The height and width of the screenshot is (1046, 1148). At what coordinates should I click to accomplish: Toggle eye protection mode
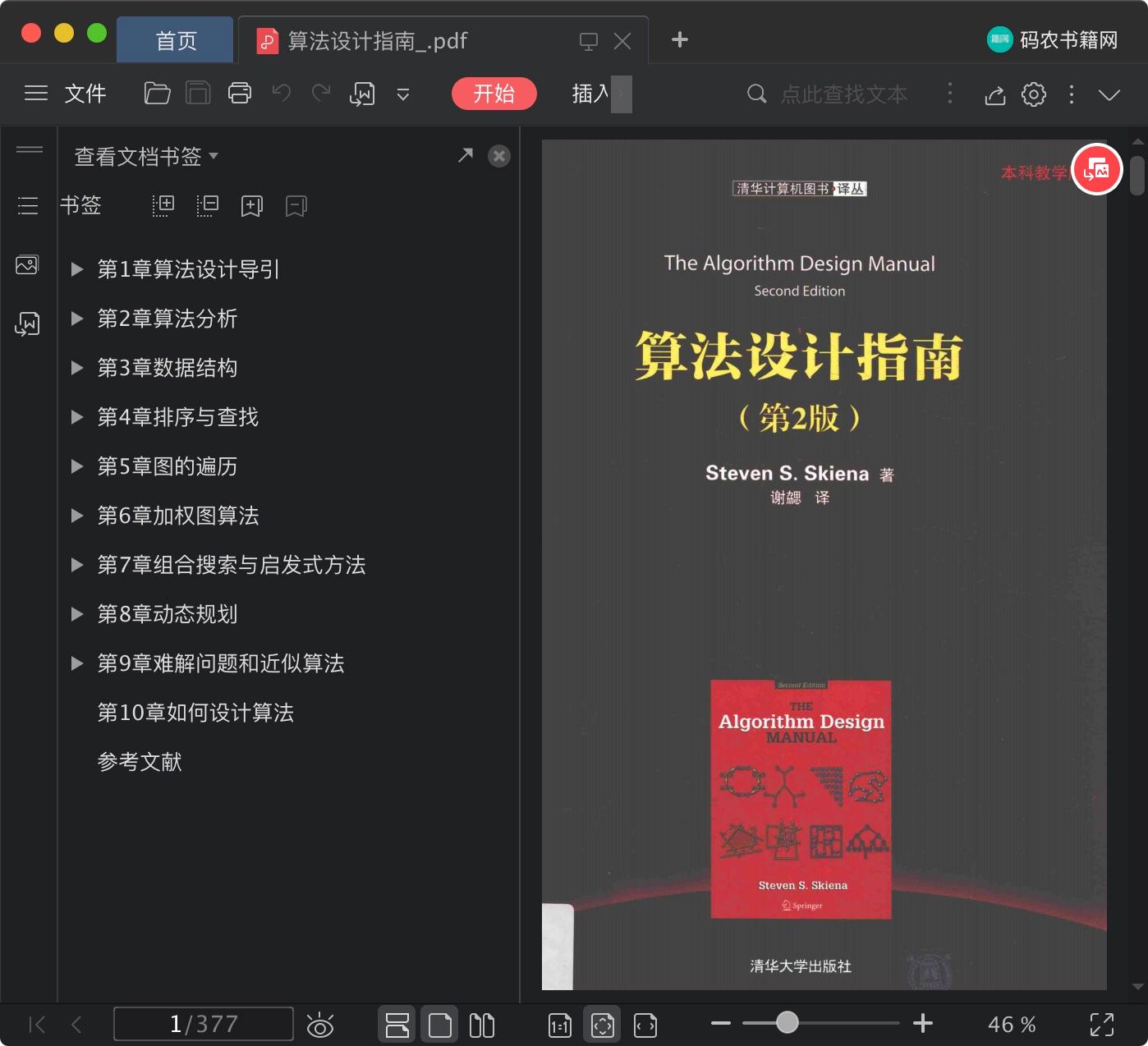[320, 1025]
